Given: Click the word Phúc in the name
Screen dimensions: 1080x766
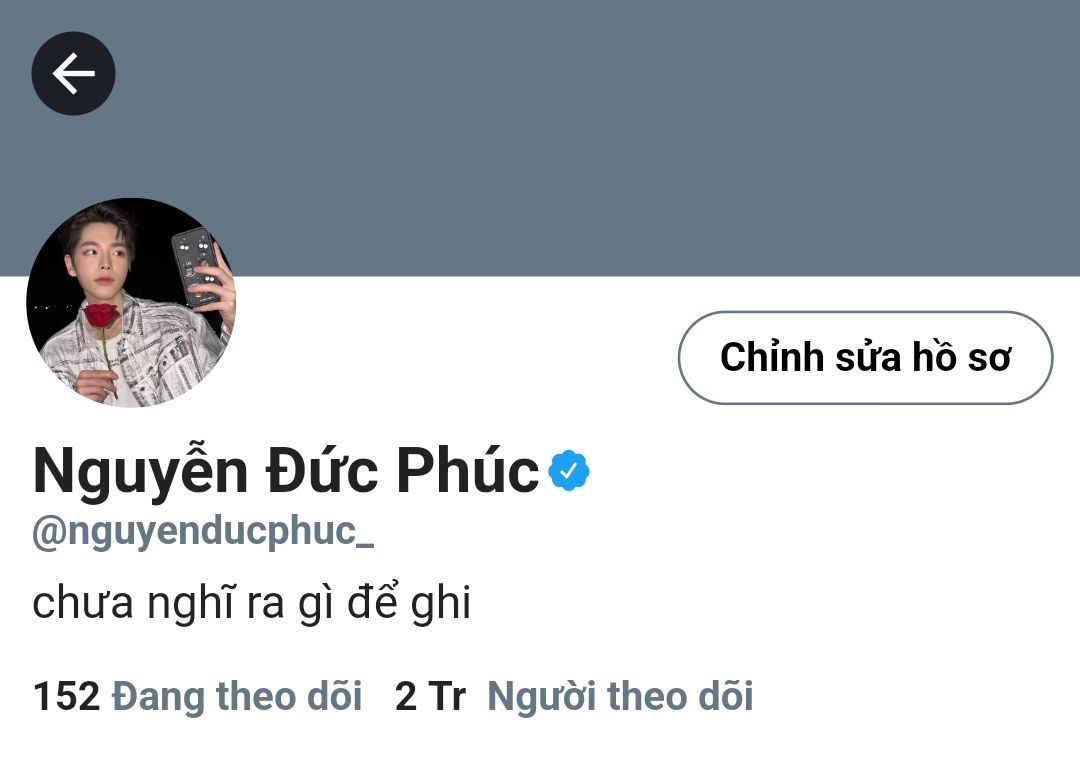Looking at the screenshot, I should coord(468,470).
